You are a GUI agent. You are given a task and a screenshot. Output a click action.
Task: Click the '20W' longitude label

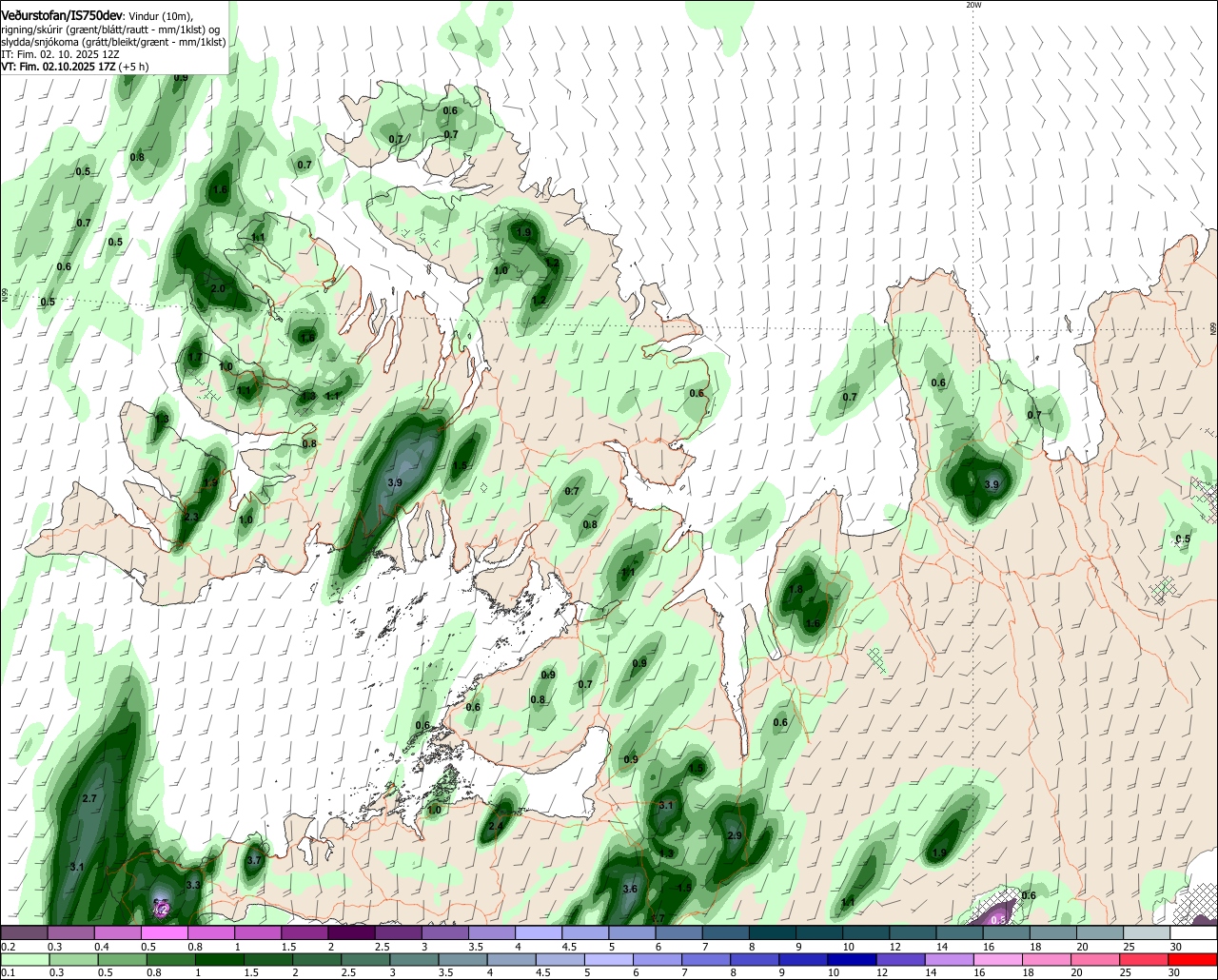click(x=972, y=5)
